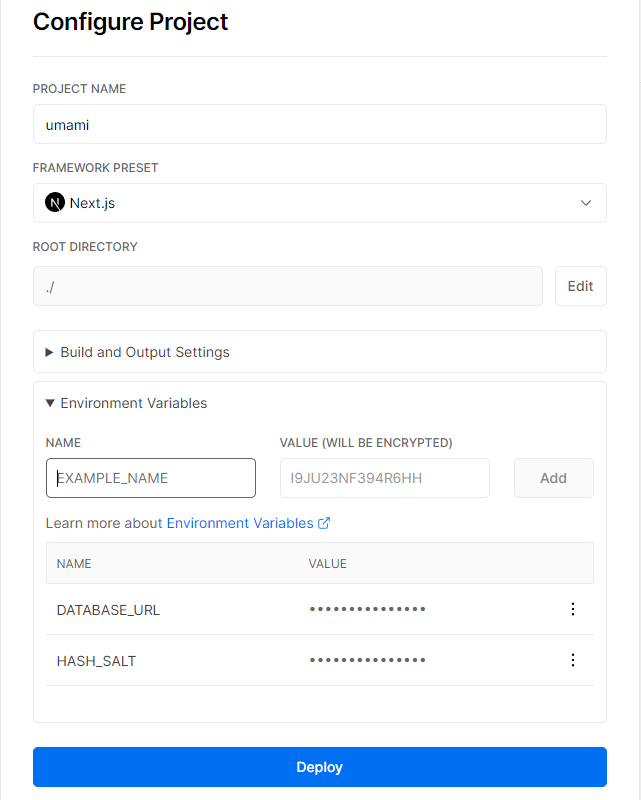Click the Configure Project heading
The height and width of the screenshot is (800, 641).
pos(131,21)
